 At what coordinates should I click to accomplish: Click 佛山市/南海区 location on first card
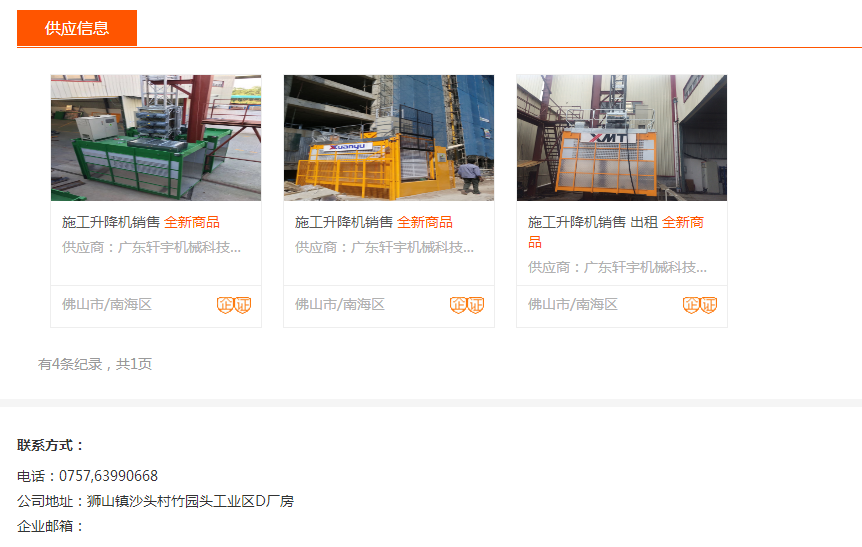[107, 305]
